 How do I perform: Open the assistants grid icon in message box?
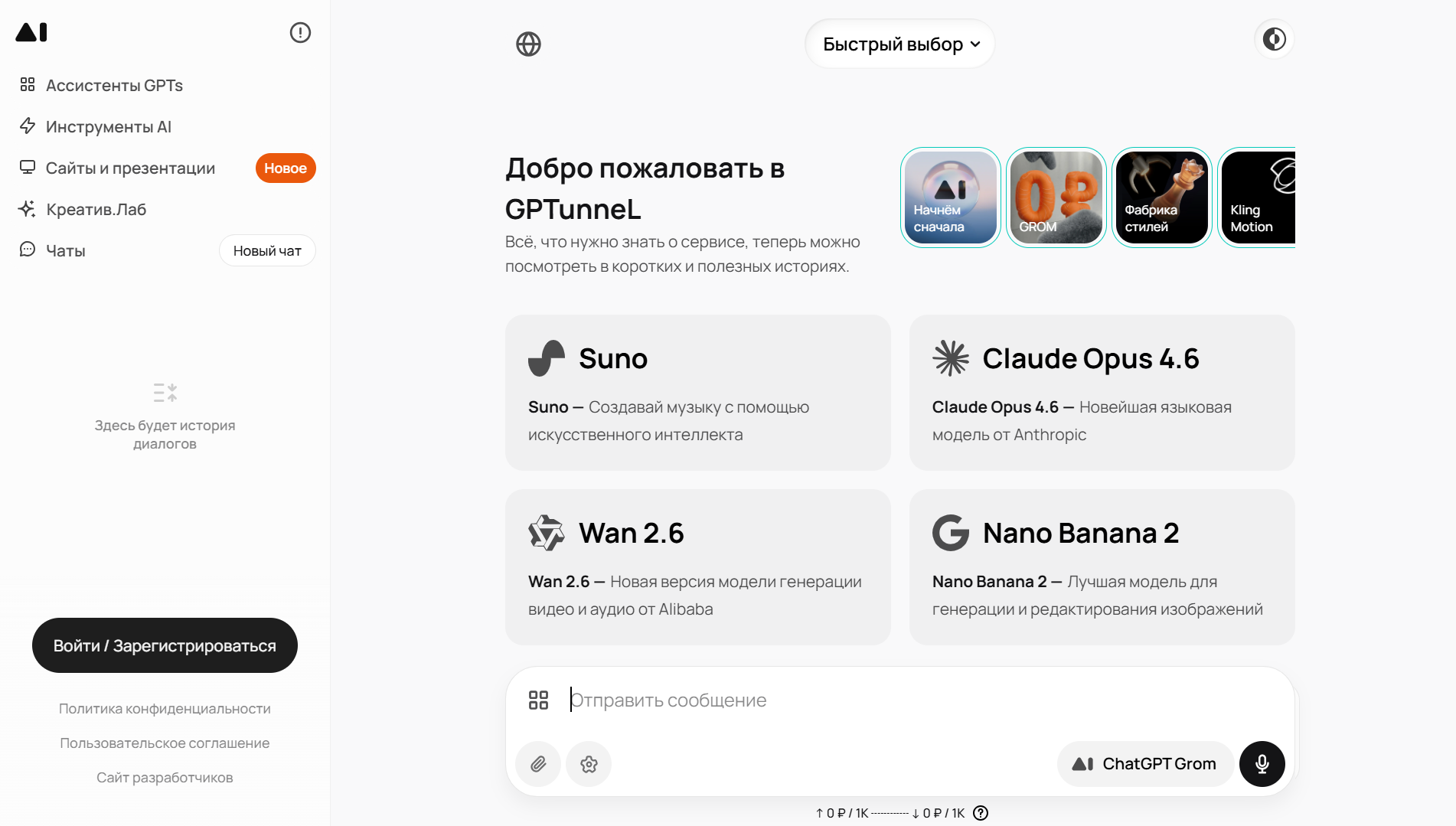[538, 700]
